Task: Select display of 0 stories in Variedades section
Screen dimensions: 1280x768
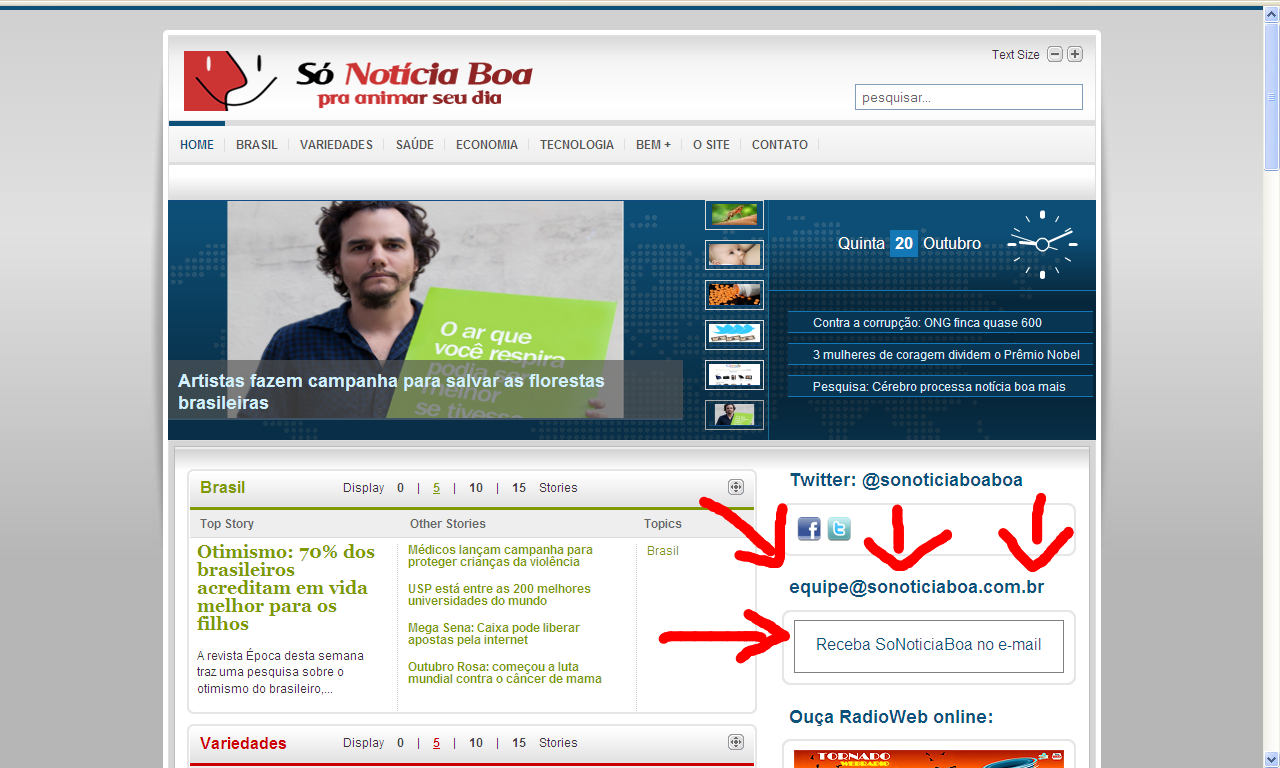Action: 400,742
